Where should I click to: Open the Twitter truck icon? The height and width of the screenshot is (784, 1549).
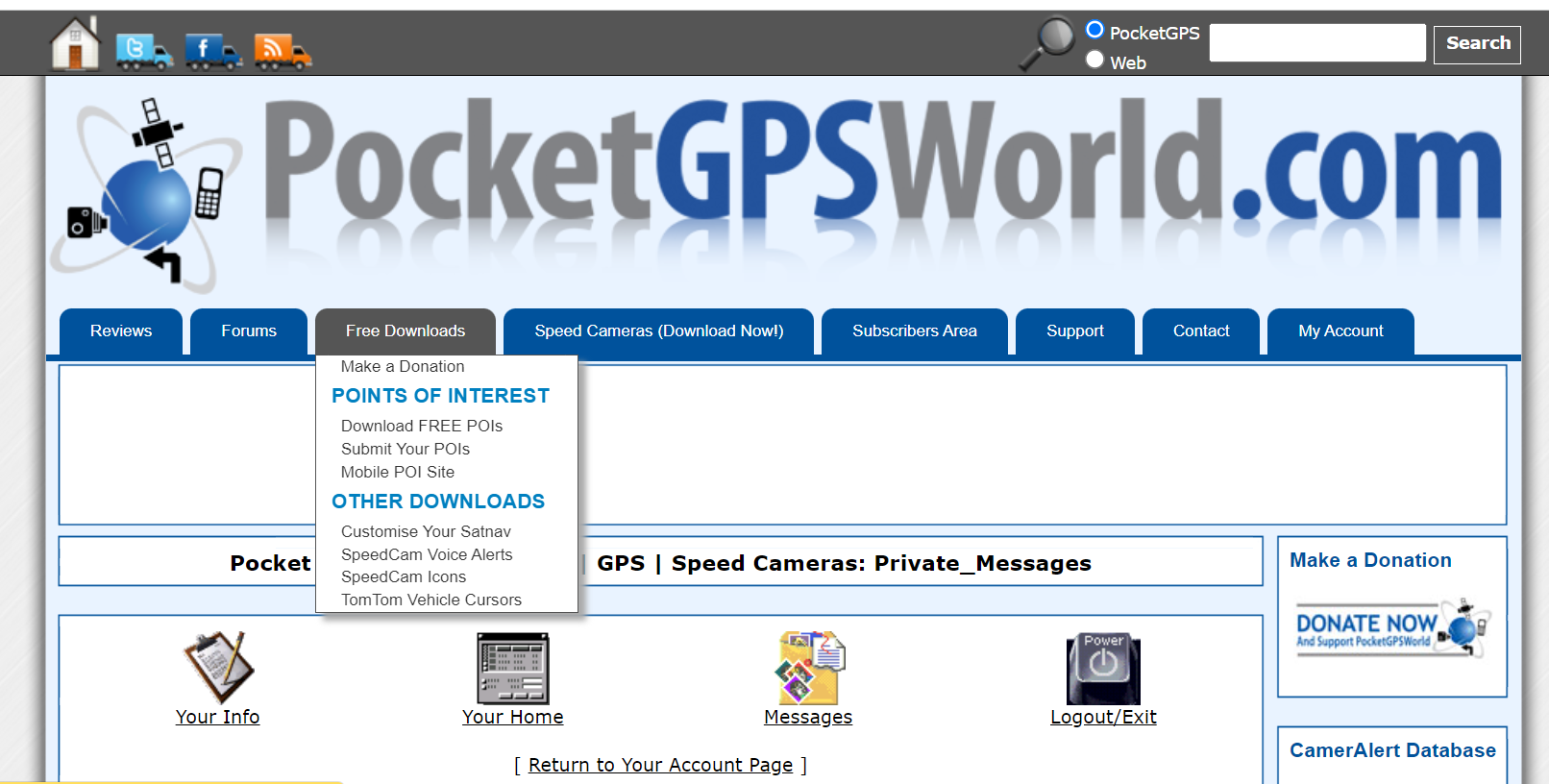point(143,51)
